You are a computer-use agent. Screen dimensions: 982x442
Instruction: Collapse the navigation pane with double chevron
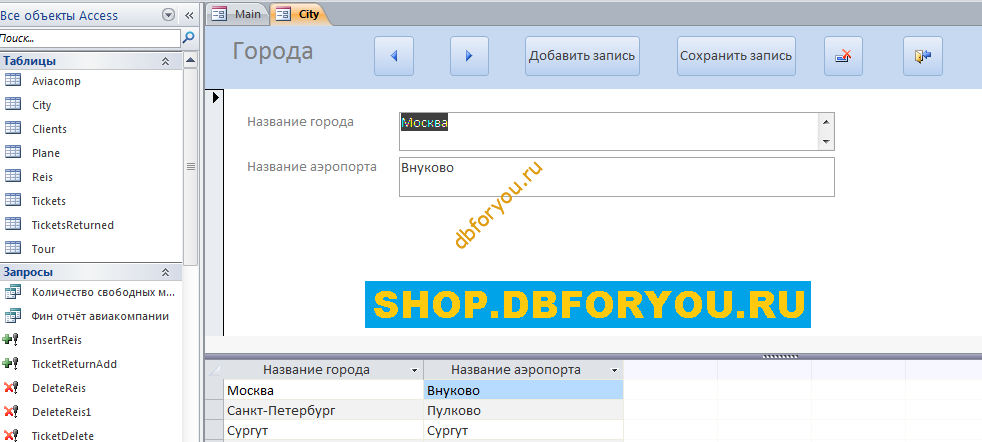[189, 16]
